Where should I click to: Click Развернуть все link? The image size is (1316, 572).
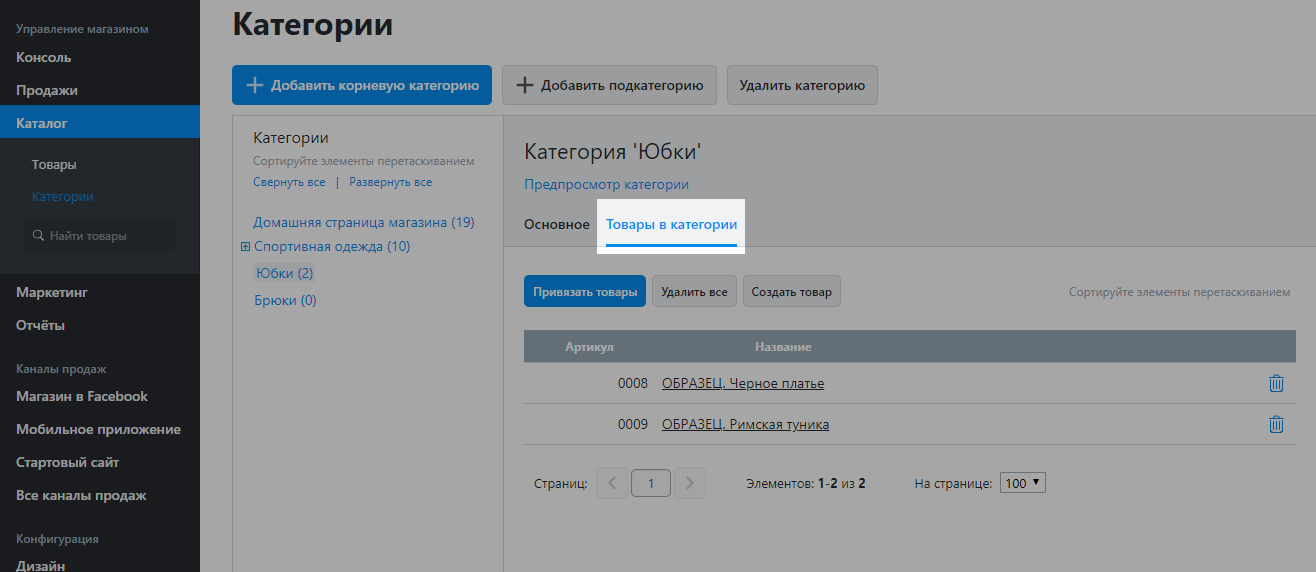(390, 182)
